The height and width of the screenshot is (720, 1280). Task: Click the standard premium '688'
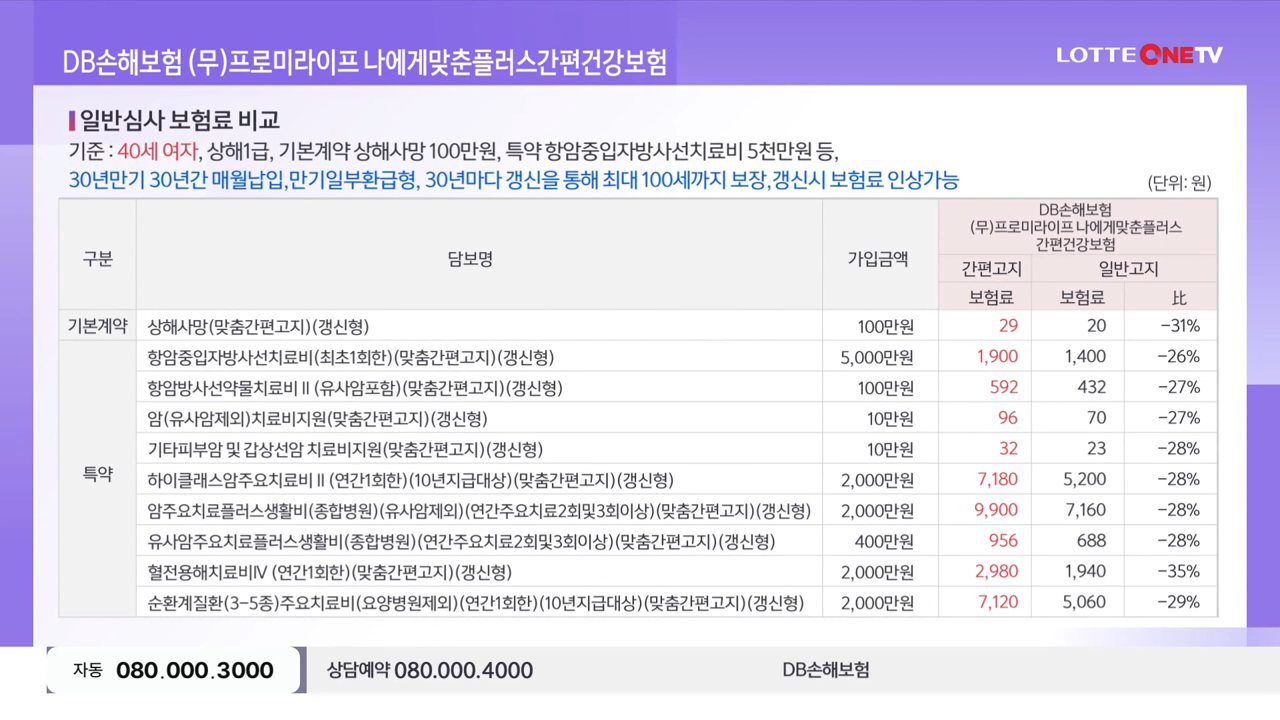pyautogui.click(x=1092, y=541)
